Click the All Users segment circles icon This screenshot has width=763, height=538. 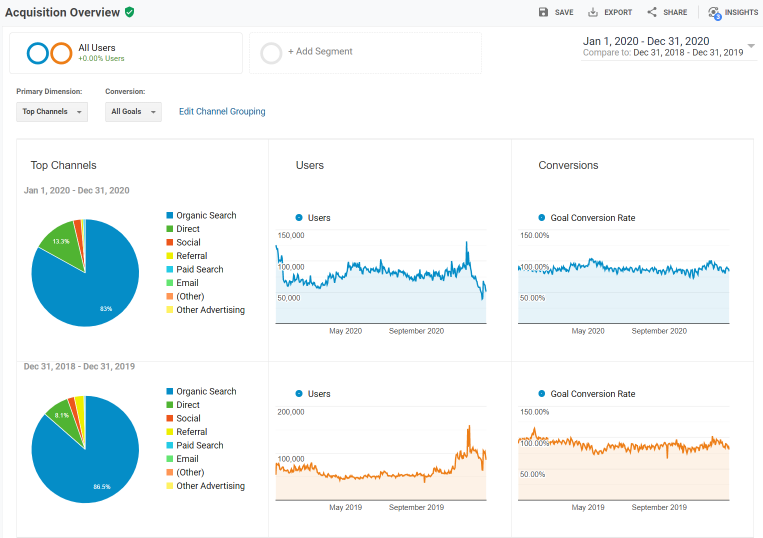pos(49,53)
